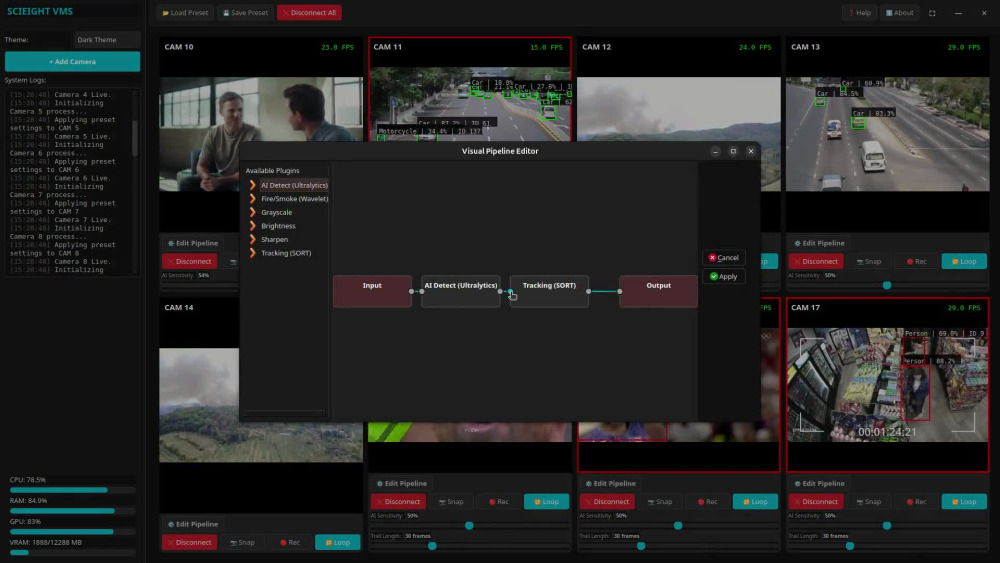Toggle Loop on CAM 13
Image resolution: width=1000 pixels, height=563 pixels.
point(964,261)
